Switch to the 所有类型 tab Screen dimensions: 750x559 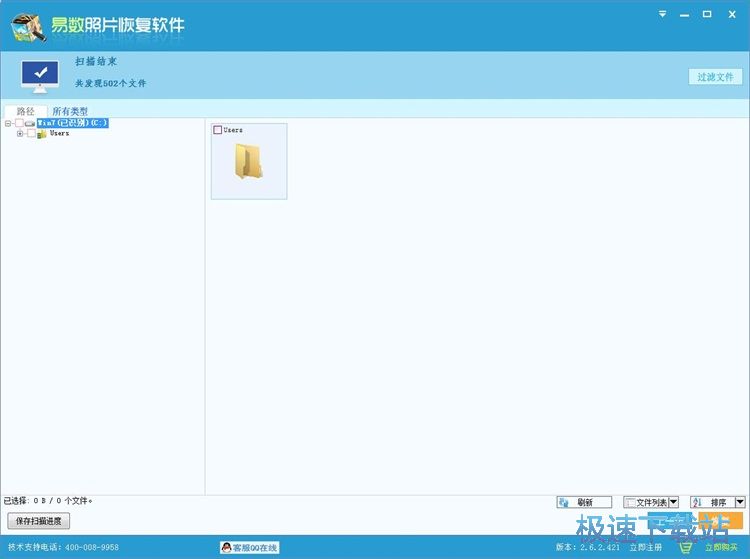click(x=70, y=111)
